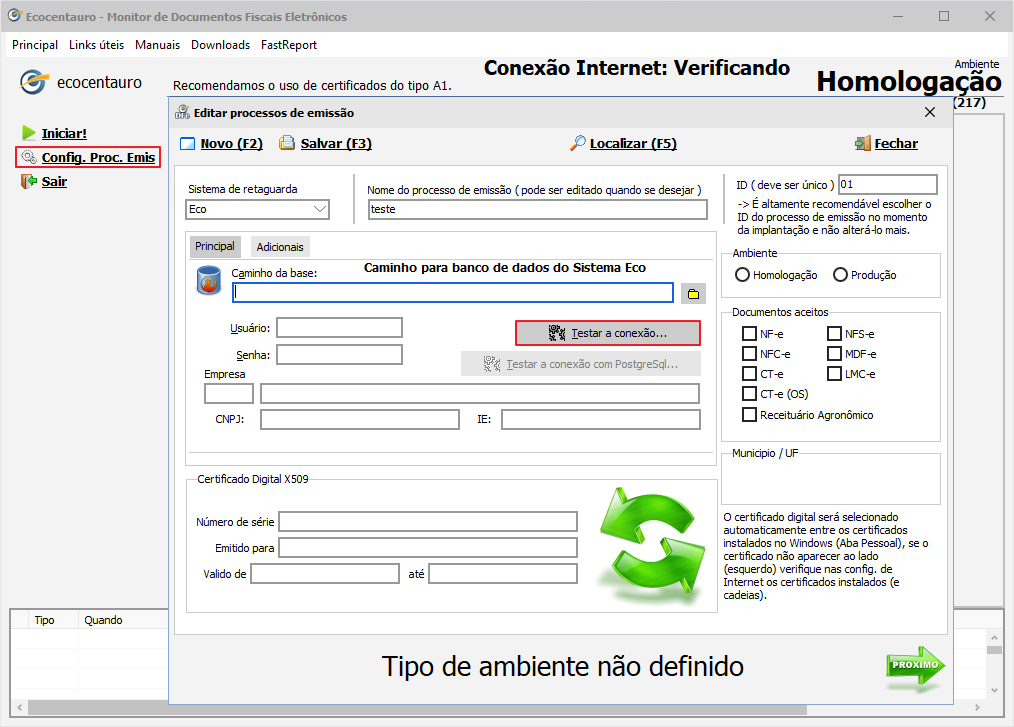Click the Localizar magnifier icon
Viewport: 1014px width, 727px height.
pyautogui.click(x=577, y=144)
